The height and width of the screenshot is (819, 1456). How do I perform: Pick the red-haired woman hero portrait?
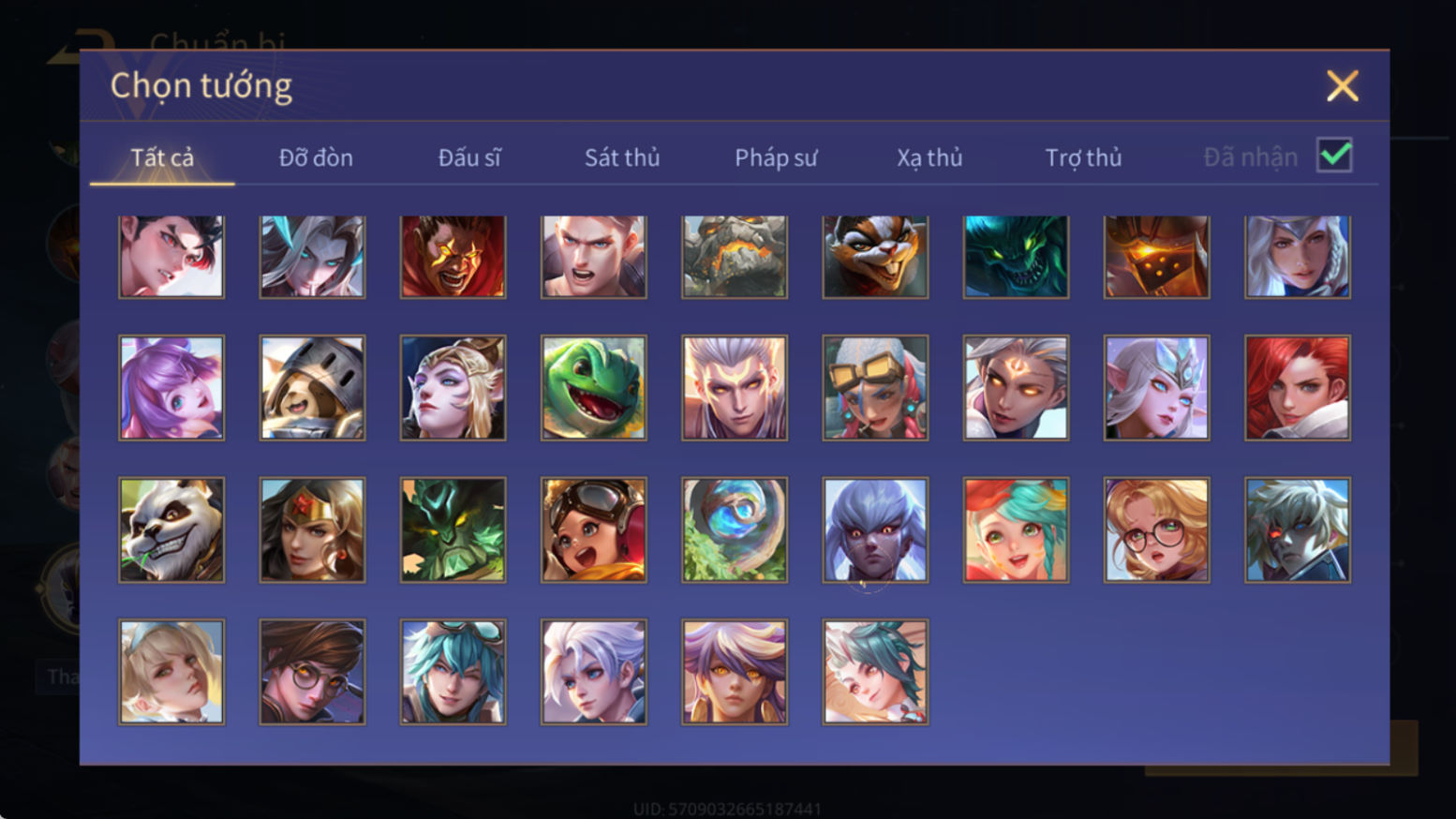coord(1297,388)
